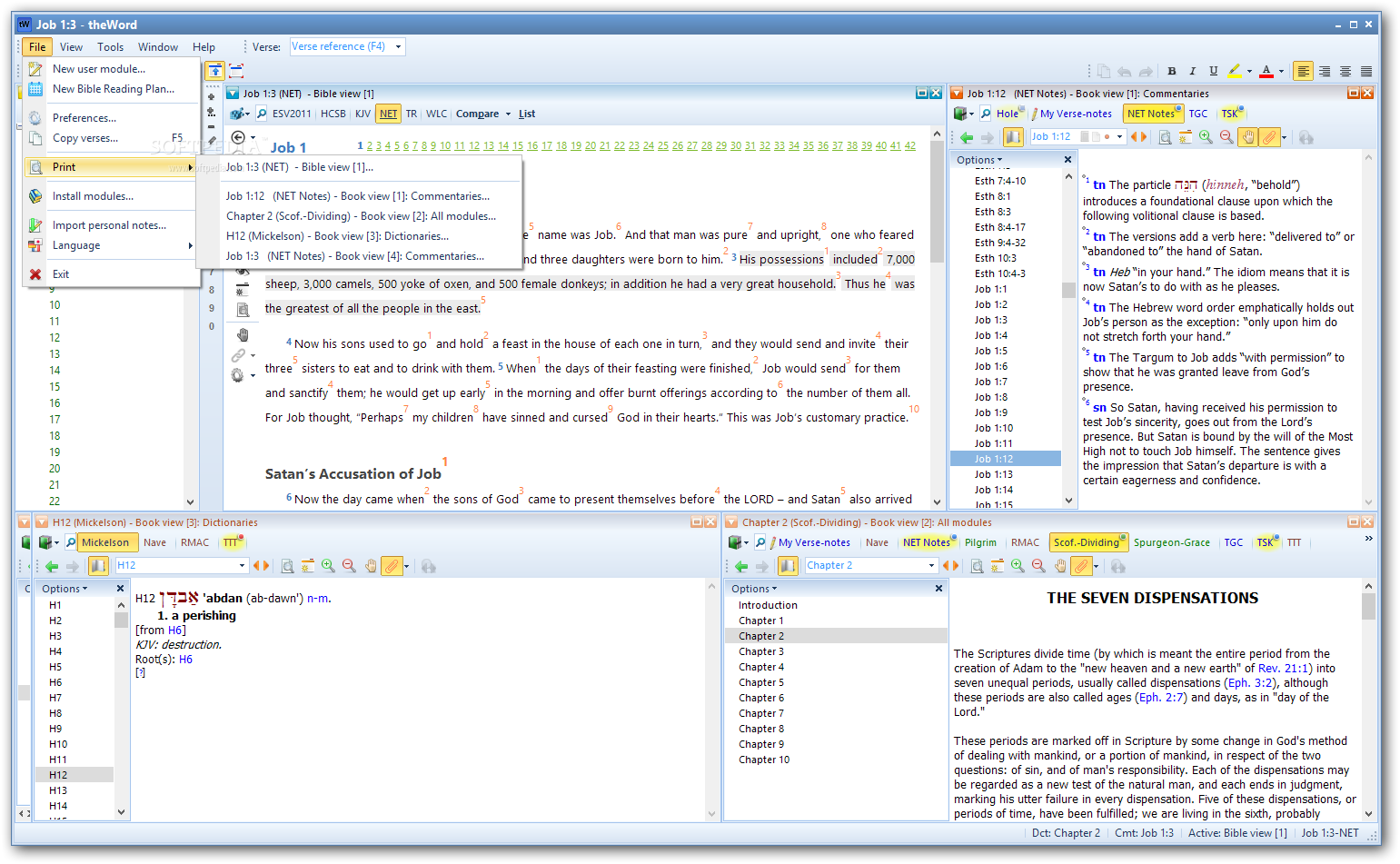The image size is (1400, 864).
Task: Open TGC commentary module
Action: [x=1198, y=114]
